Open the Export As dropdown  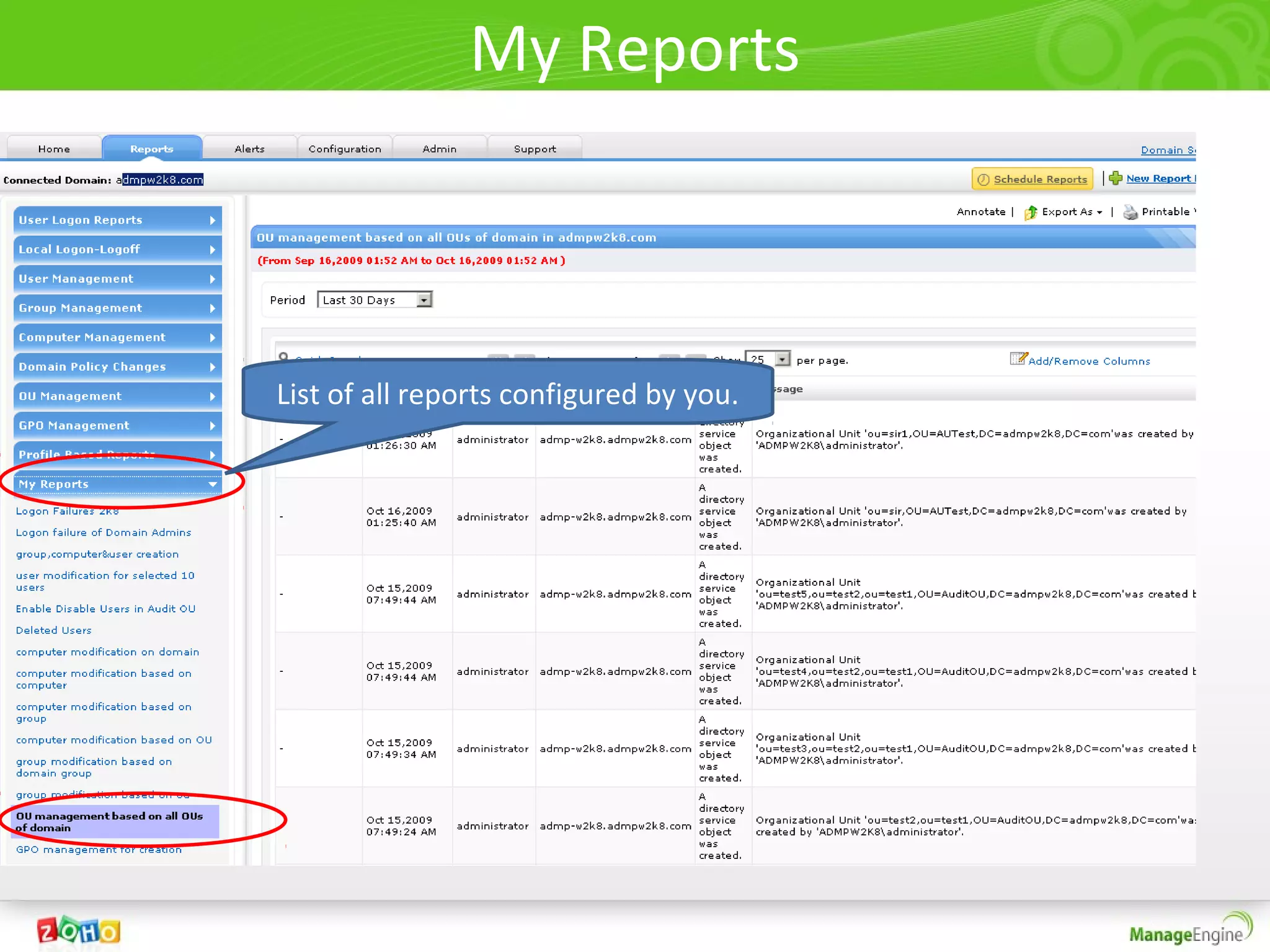coord(1072,212)
